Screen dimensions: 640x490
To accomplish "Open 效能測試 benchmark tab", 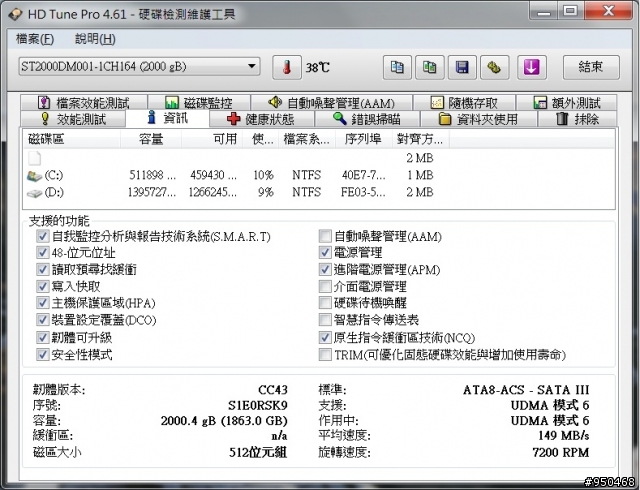I will 73,119.
